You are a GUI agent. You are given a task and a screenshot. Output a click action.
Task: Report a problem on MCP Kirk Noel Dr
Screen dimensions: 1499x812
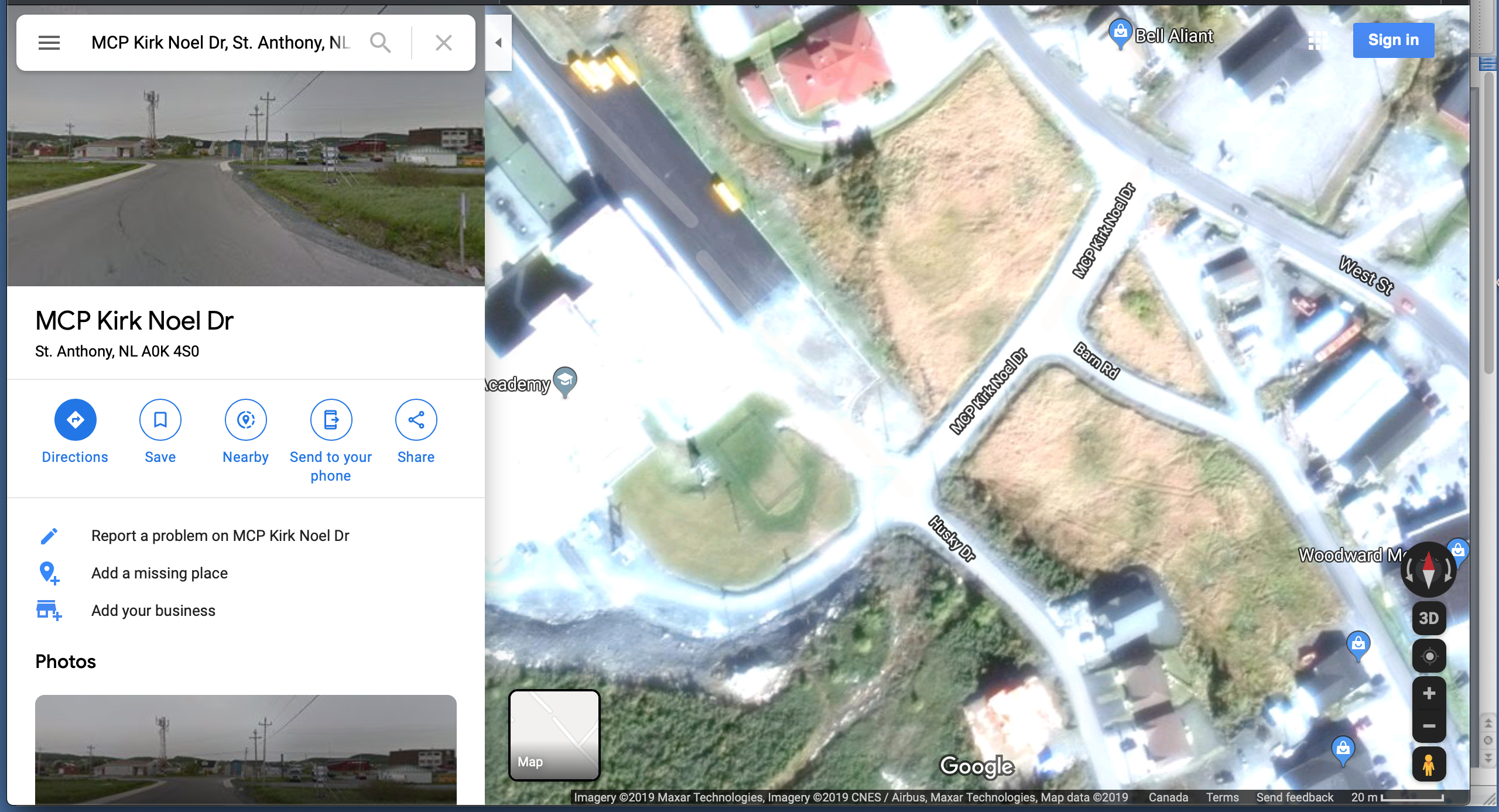click(x=220, y=536)
